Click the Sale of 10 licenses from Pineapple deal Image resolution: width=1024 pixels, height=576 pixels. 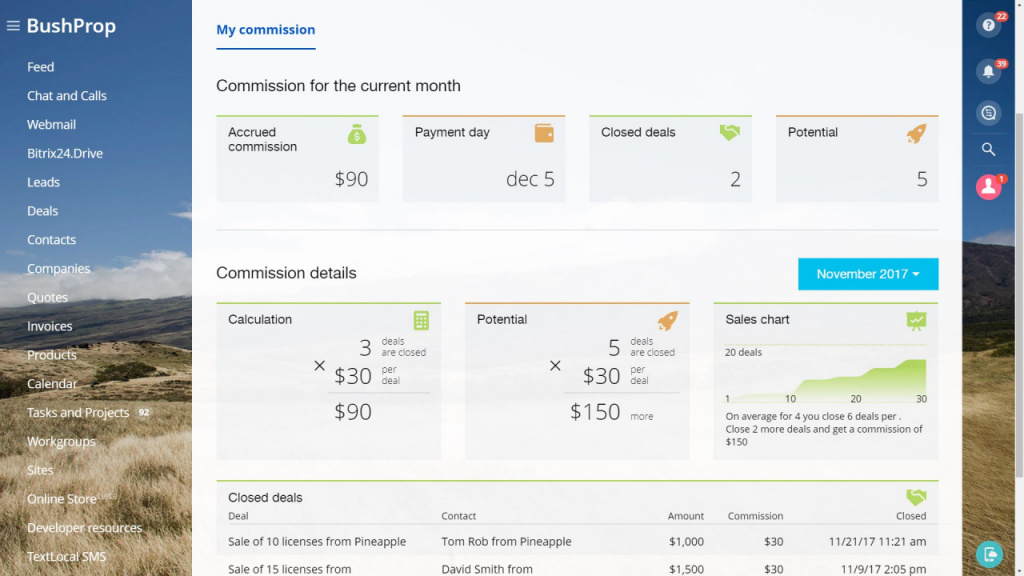pyautogui.click(x=317, y=542)
